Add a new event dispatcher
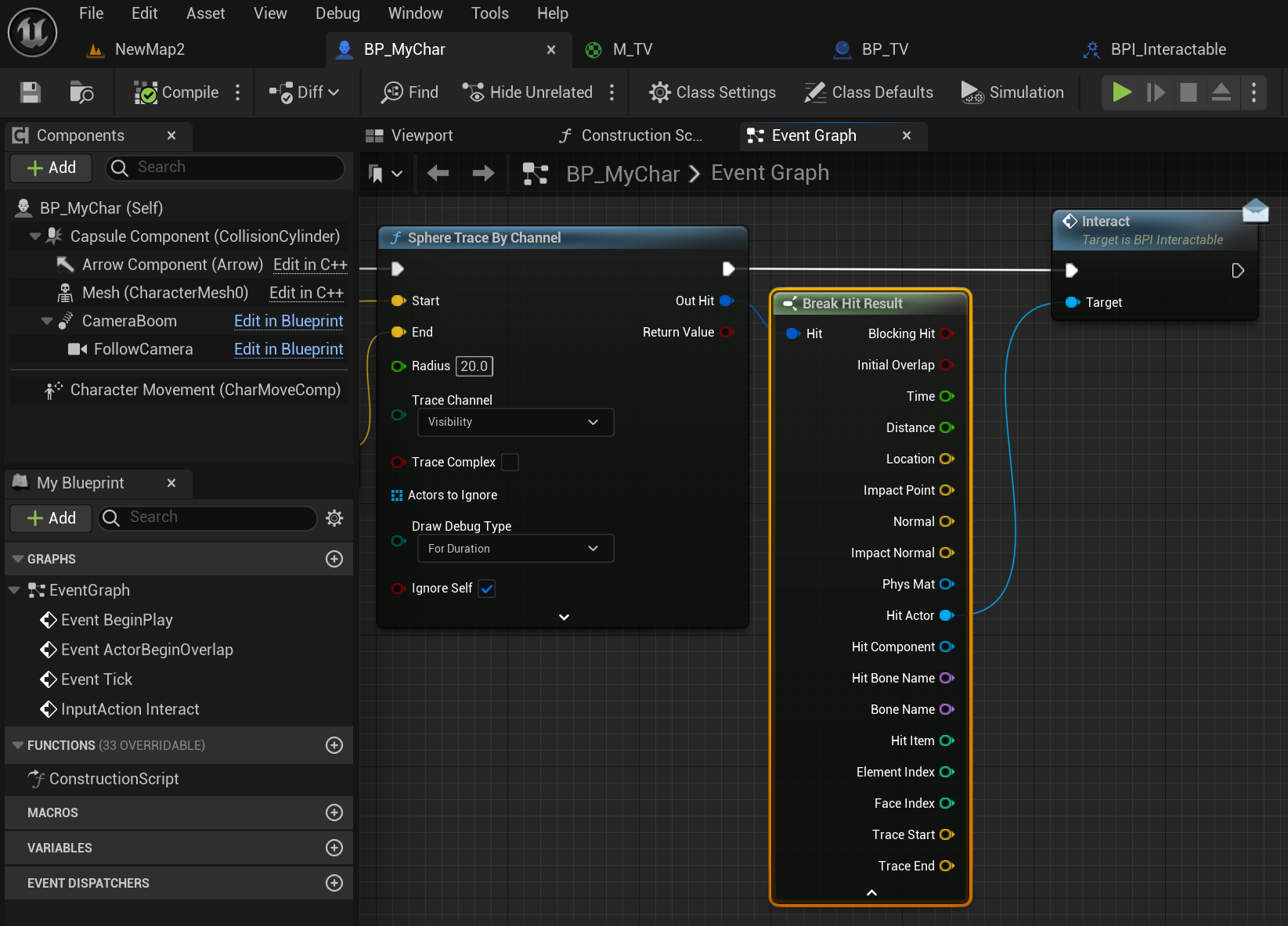 point(334,883)
